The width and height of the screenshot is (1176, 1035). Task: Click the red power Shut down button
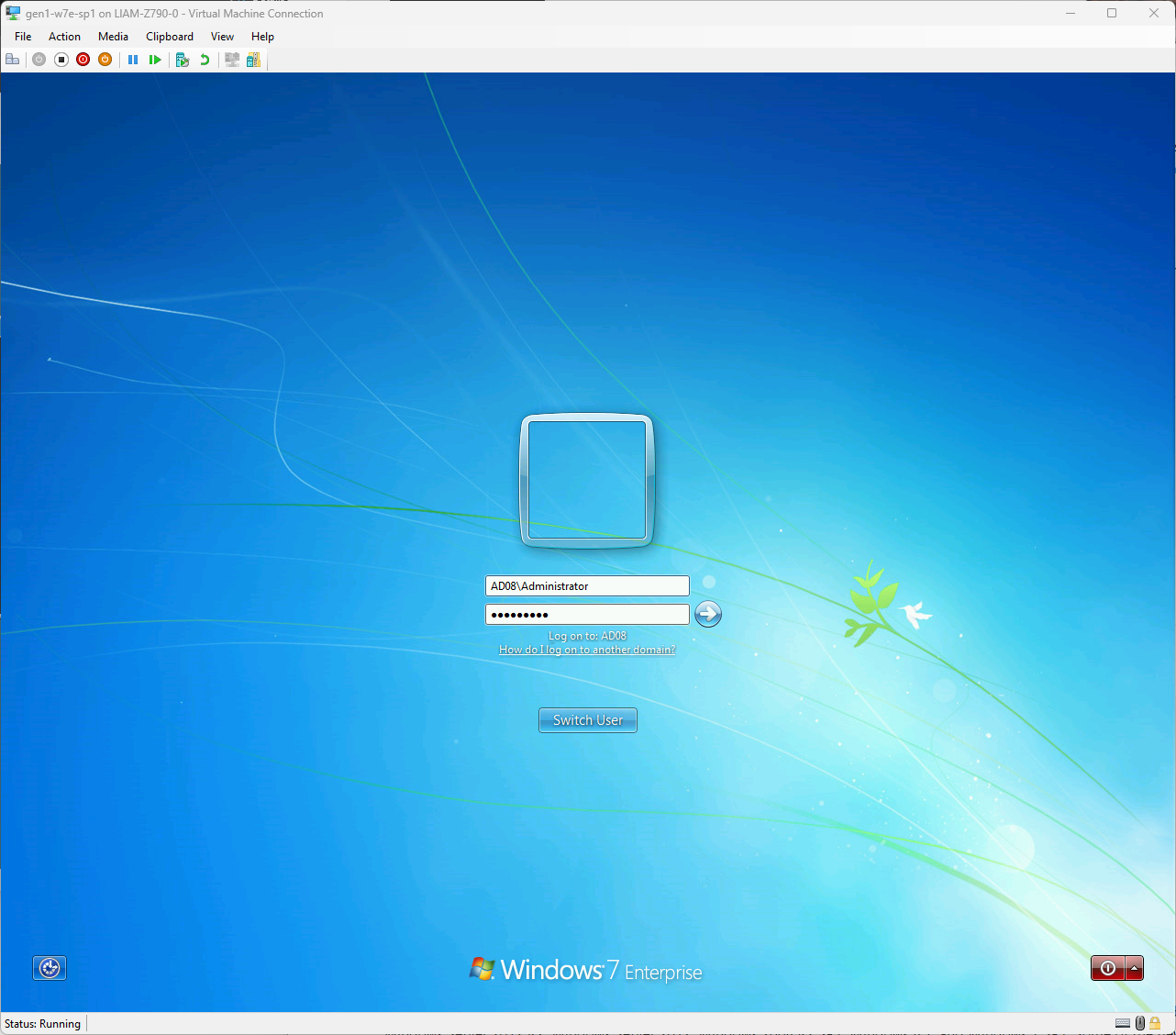[1107, 968]
